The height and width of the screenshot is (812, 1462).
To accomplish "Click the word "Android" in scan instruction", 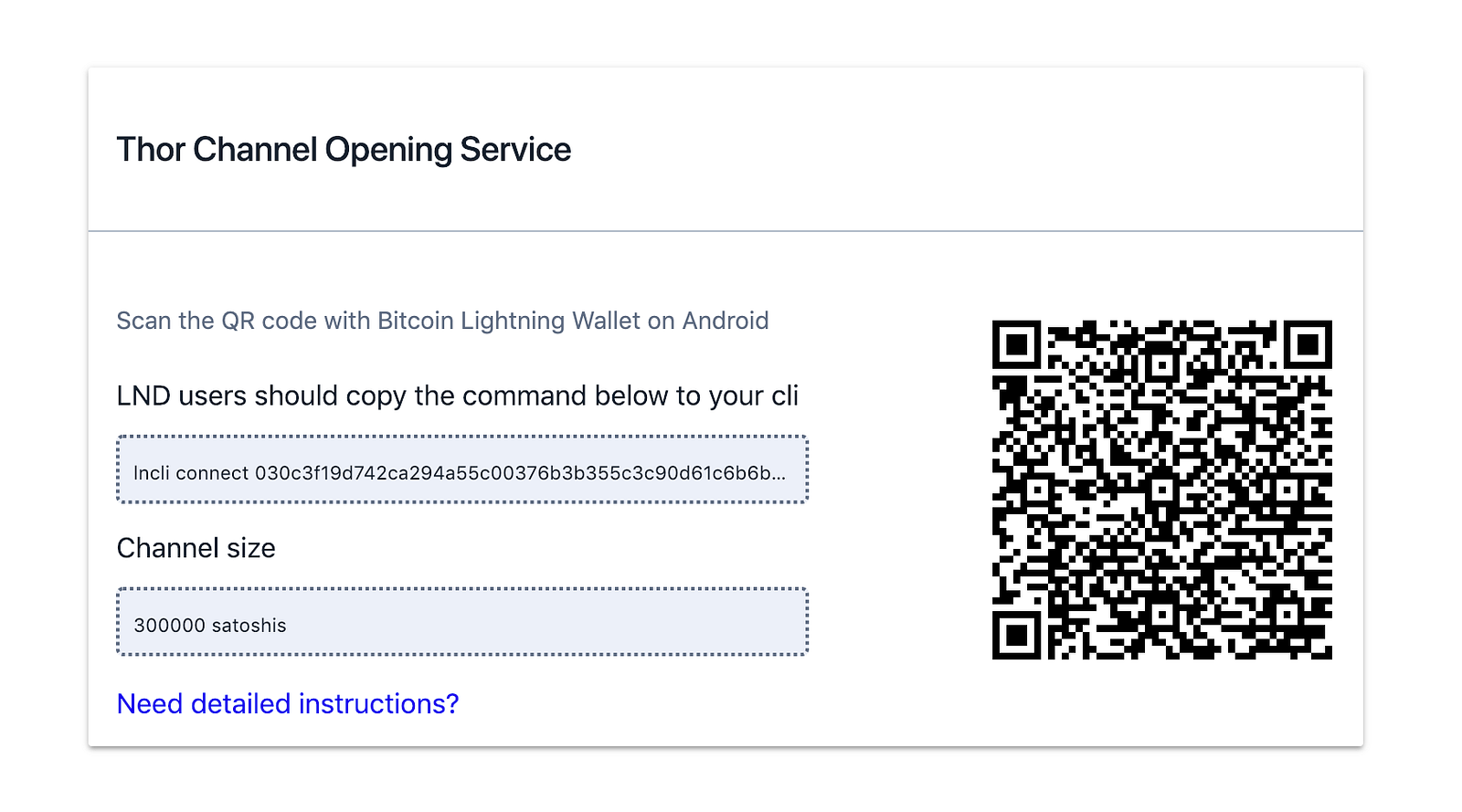I will coord(726,321).
